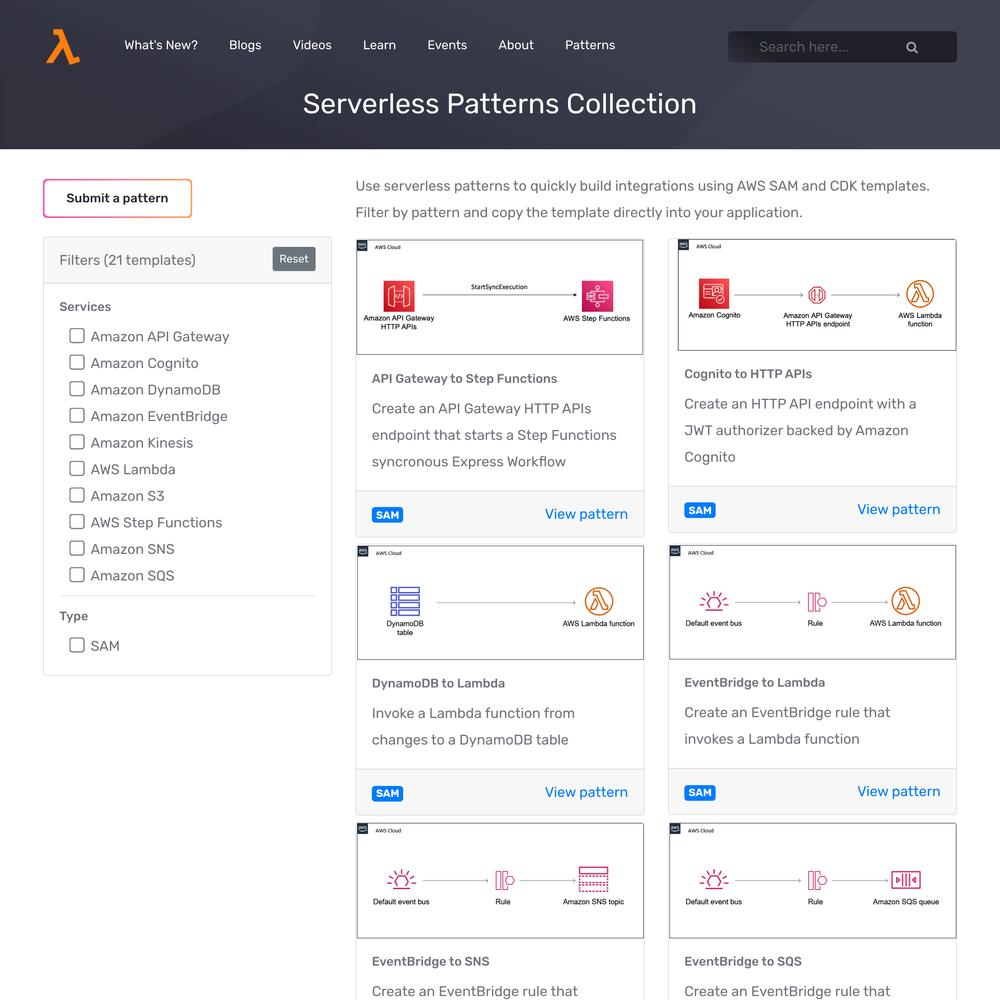Open the Patterns nav item

(590, 45)
